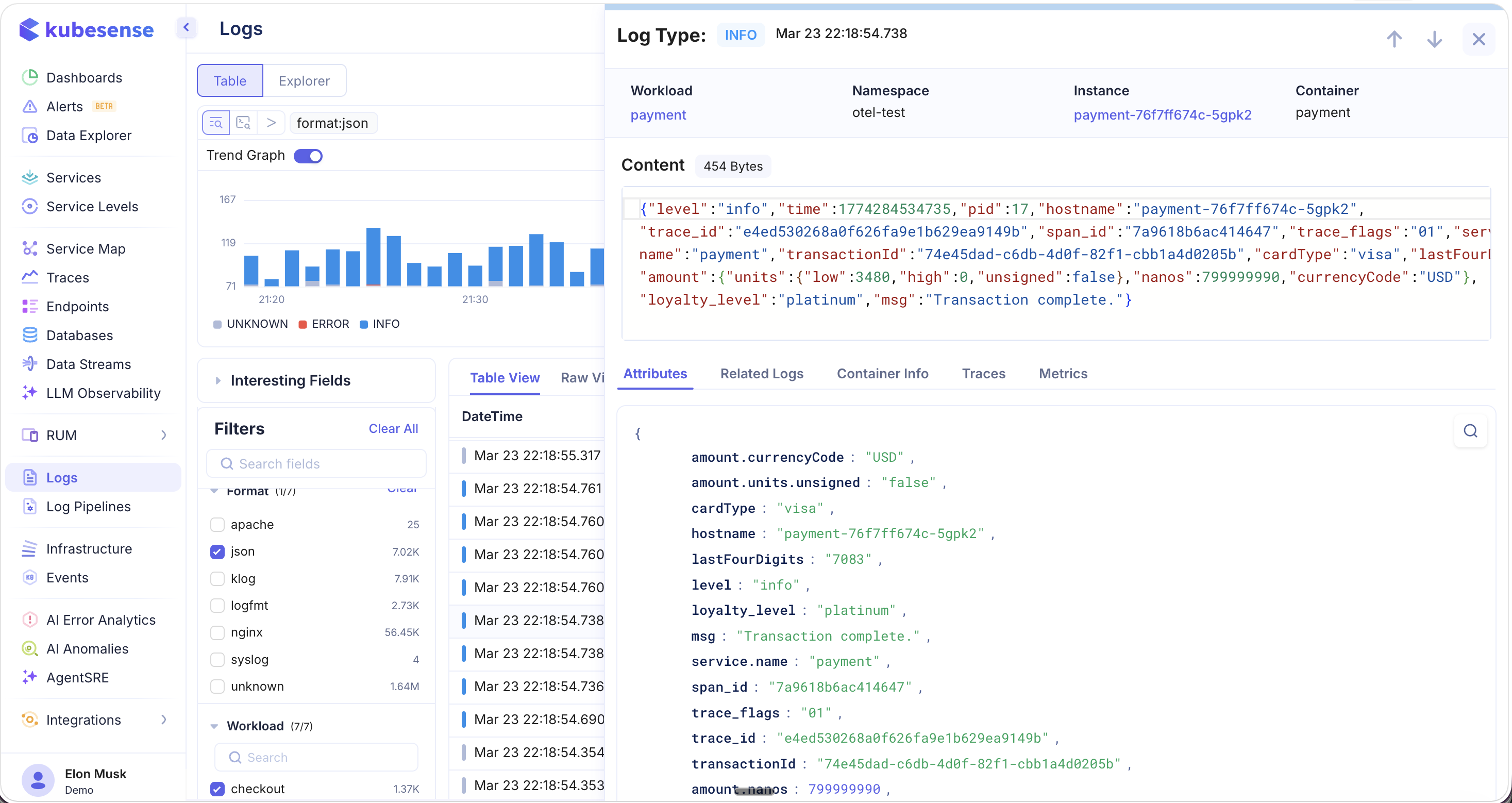This screenshot has height=803, width=1512.
Task: Open the Explorer tab
Action: point(304,80)
